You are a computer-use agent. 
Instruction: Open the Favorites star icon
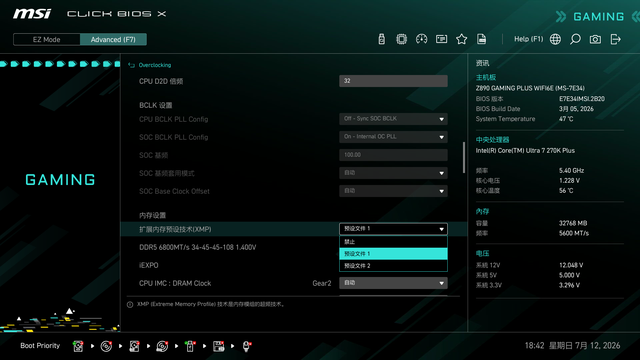click(x=462, y=39)
